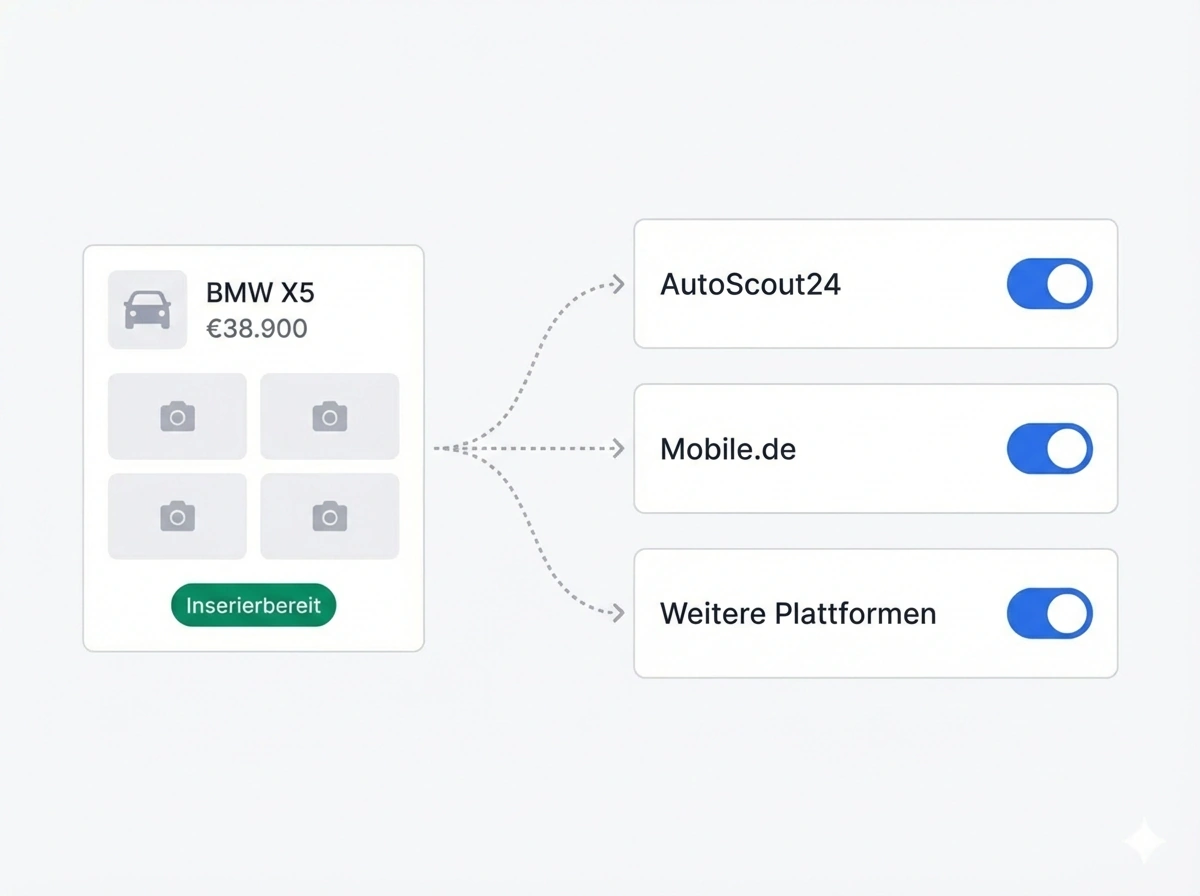Disable the AutoScout24 toggle switch
This screenshot has height=896, width=1200.
(x=1049, y=285)
